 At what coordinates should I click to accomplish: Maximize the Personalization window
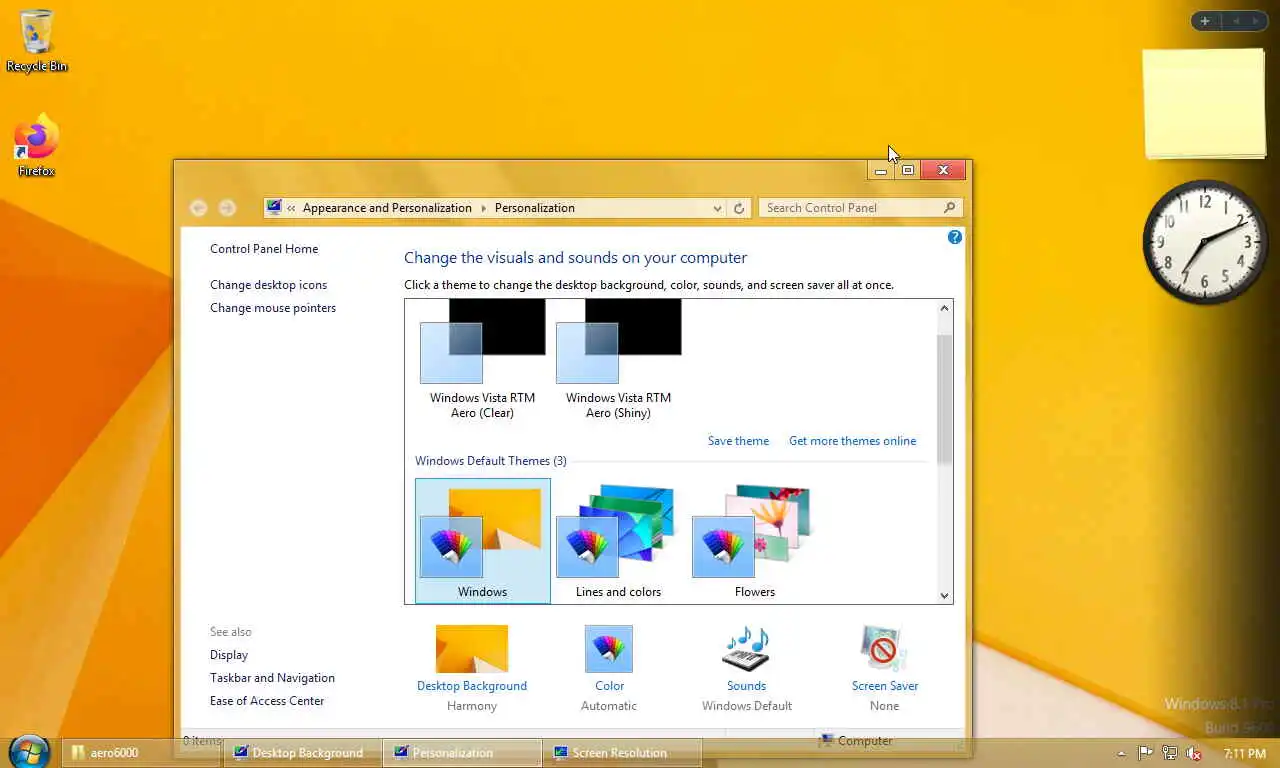(x=908, y=171)
